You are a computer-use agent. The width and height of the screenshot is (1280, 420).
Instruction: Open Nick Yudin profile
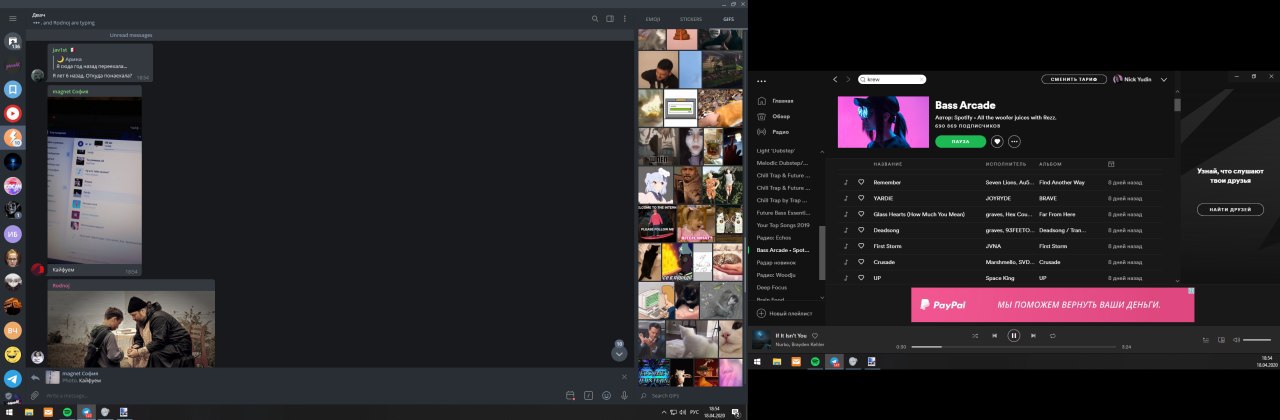pyautogui.click(x=1132, y=79)
